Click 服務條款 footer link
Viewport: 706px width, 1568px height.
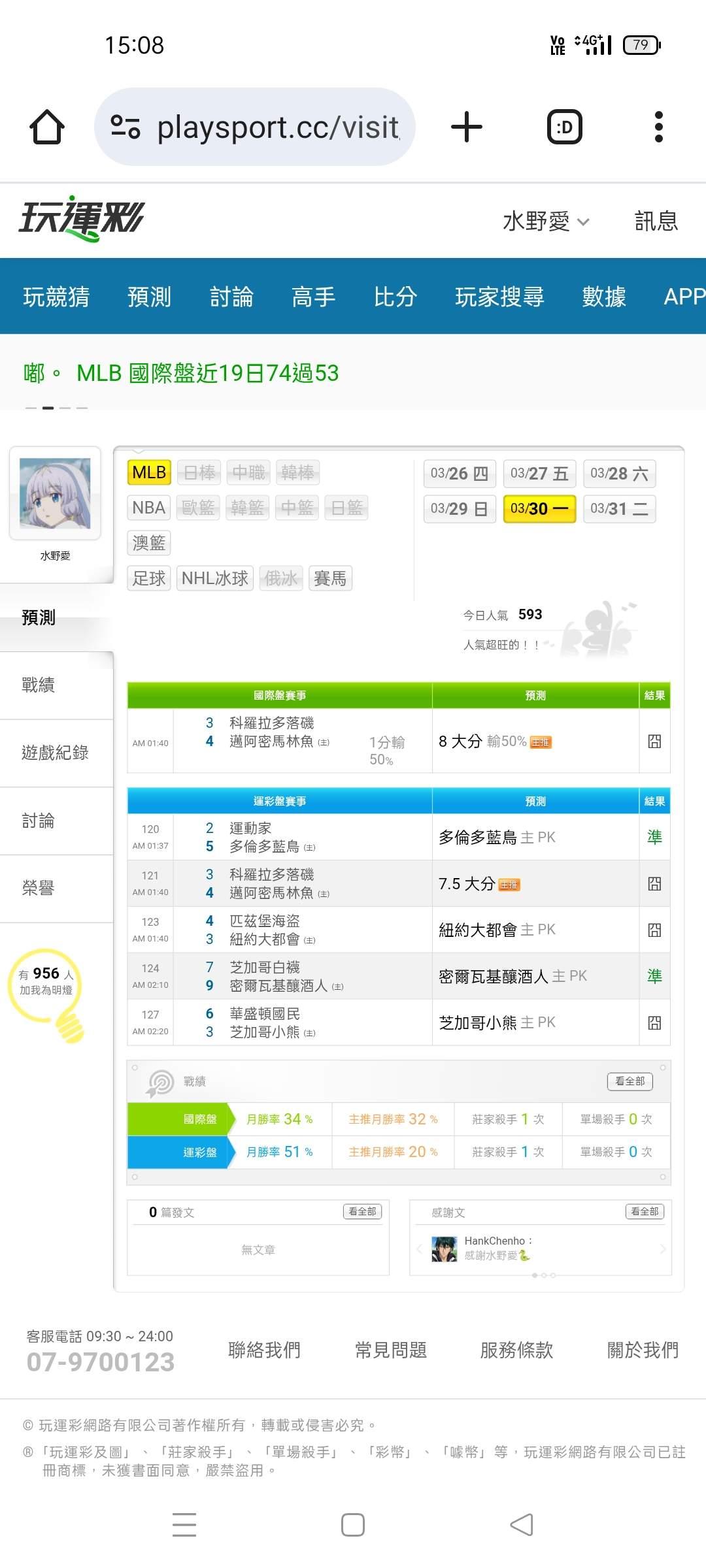click(517, 1350)
